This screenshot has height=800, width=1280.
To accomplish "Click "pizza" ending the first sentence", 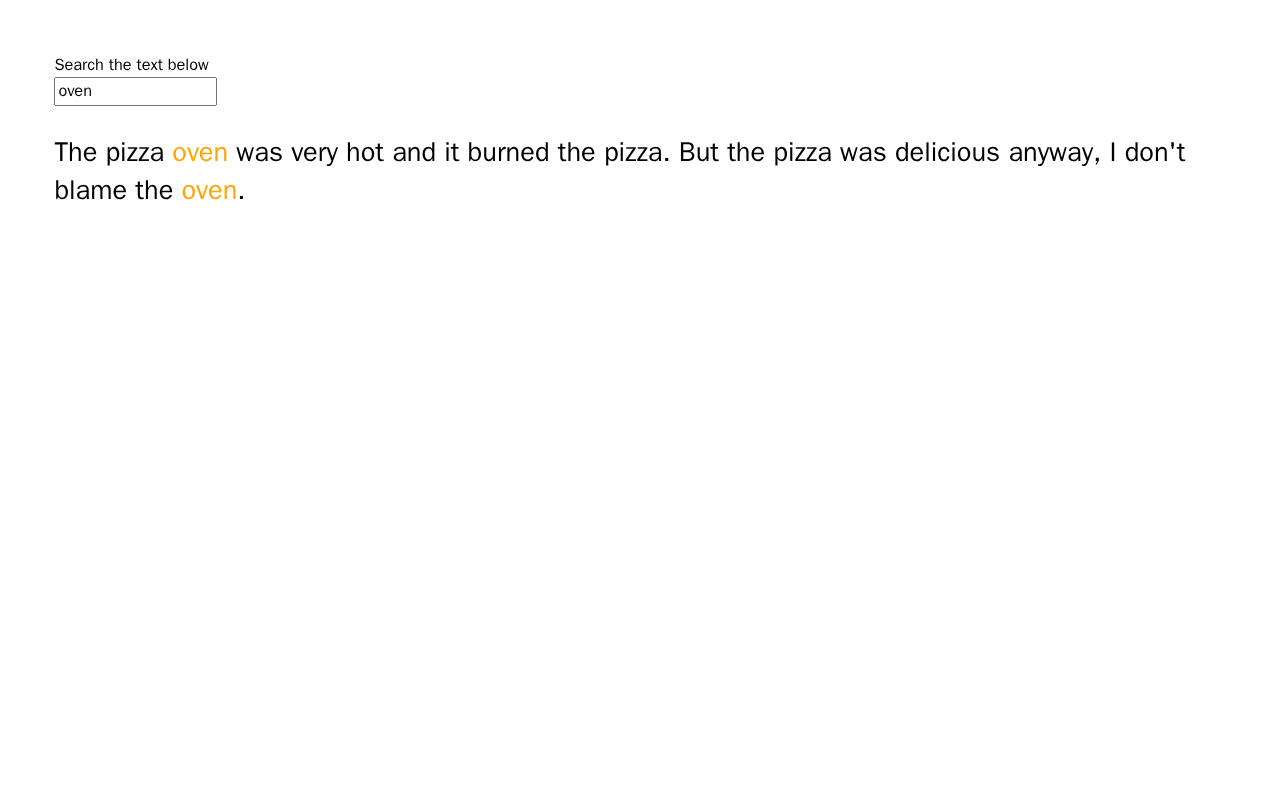I will point(633,152).
